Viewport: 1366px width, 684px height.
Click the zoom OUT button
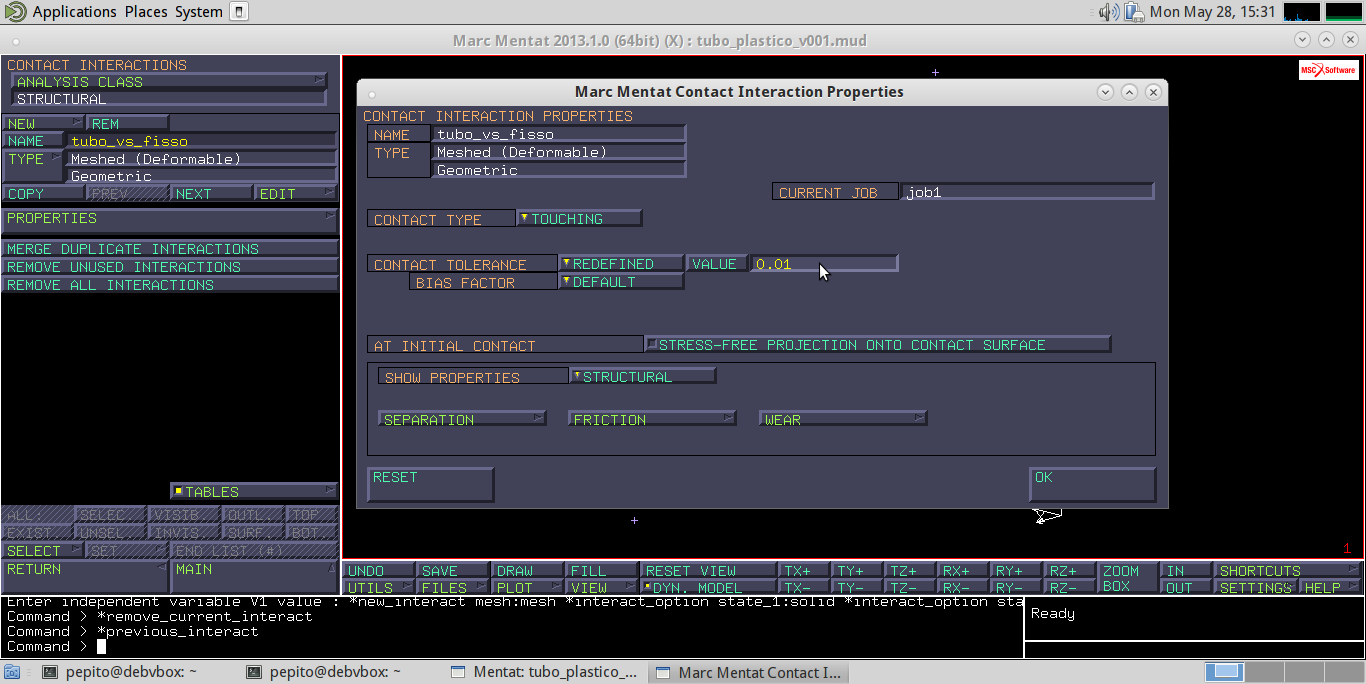click(x=1185, y=587)
